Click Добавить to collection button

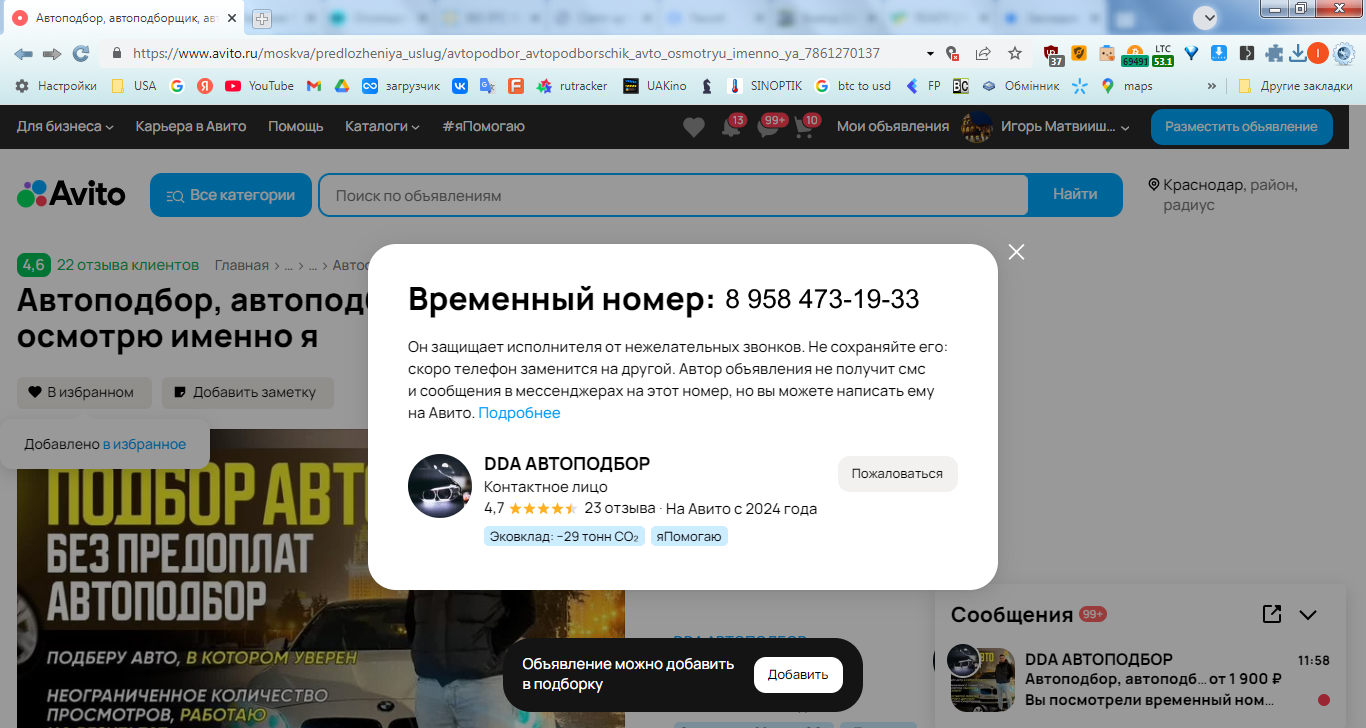pyautogui.click(x=798, y=675)
